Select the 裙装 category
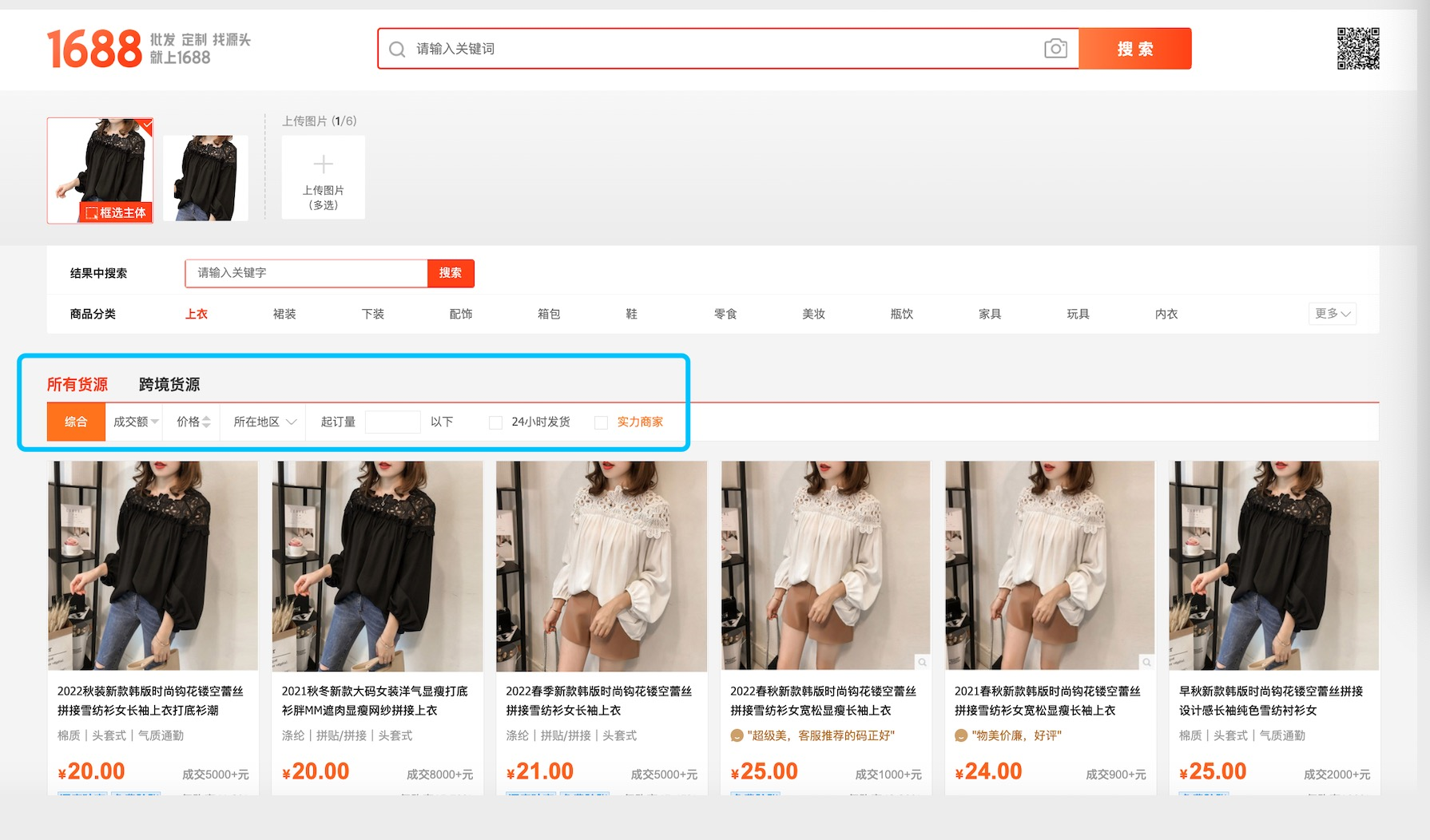The width and height of the screenshot is (1430, 840). point(284,314)
